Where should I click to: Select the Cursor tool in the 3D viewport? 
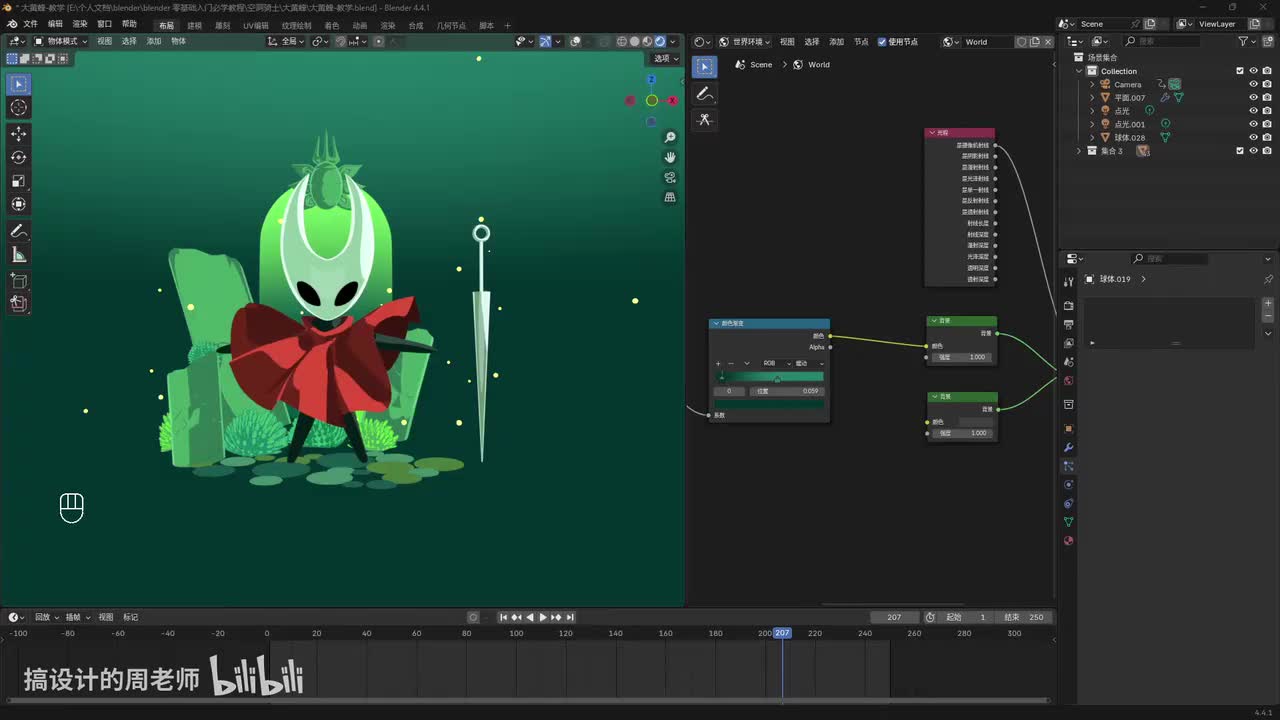(19, 108)
